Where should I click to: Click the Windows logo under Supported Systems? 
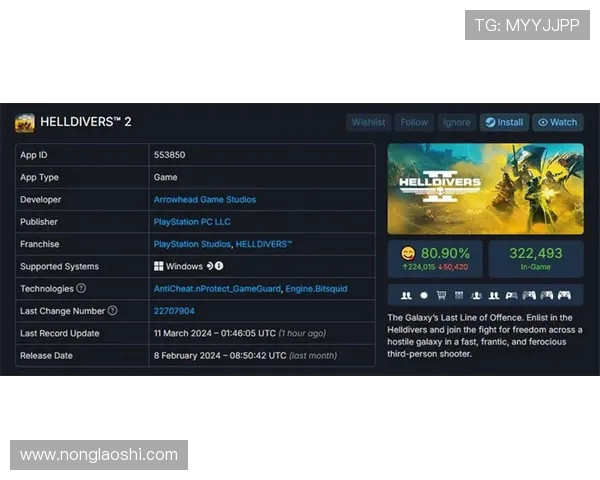click(x=158, y=266)
